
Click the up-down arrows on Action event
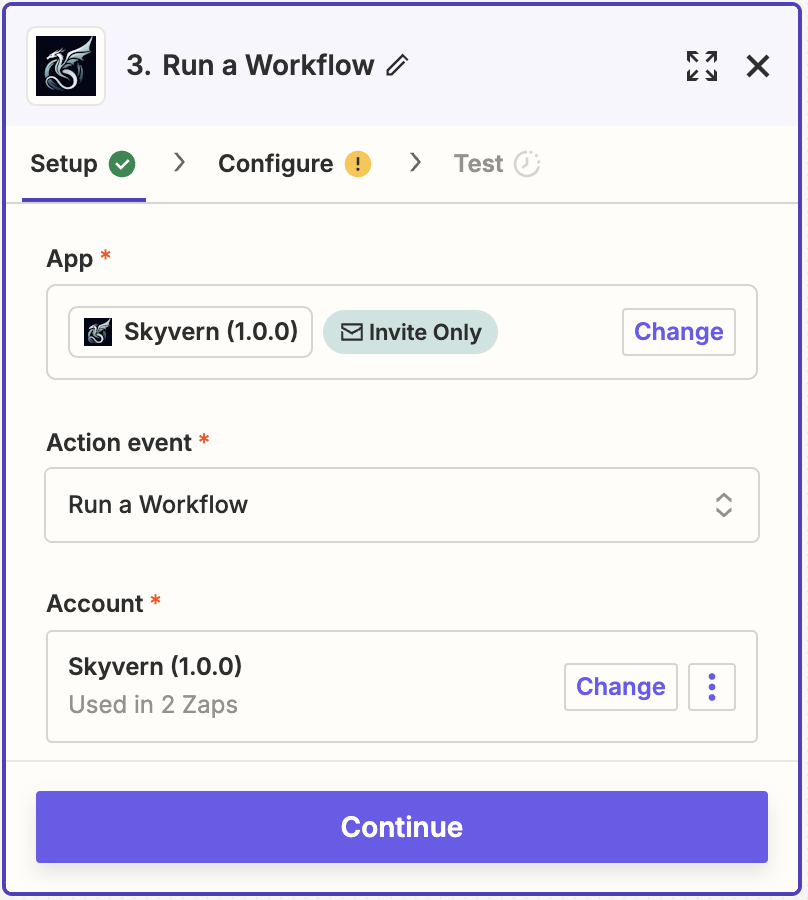[724, 505]
